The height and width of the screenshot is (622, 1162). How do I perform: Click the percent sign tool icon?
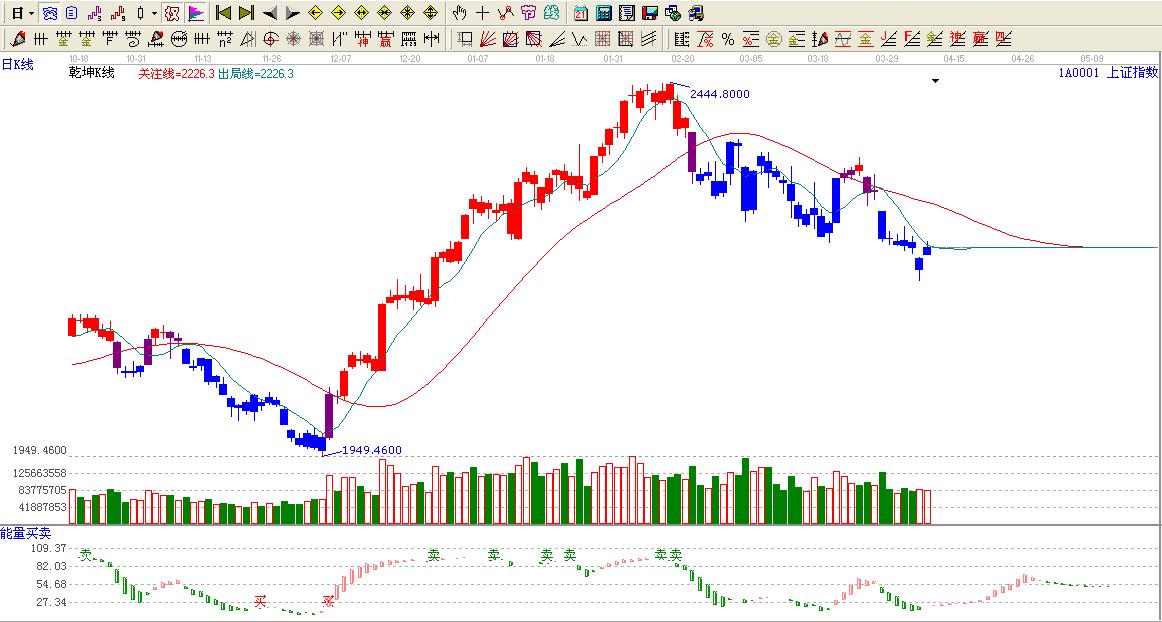[727, 39]
